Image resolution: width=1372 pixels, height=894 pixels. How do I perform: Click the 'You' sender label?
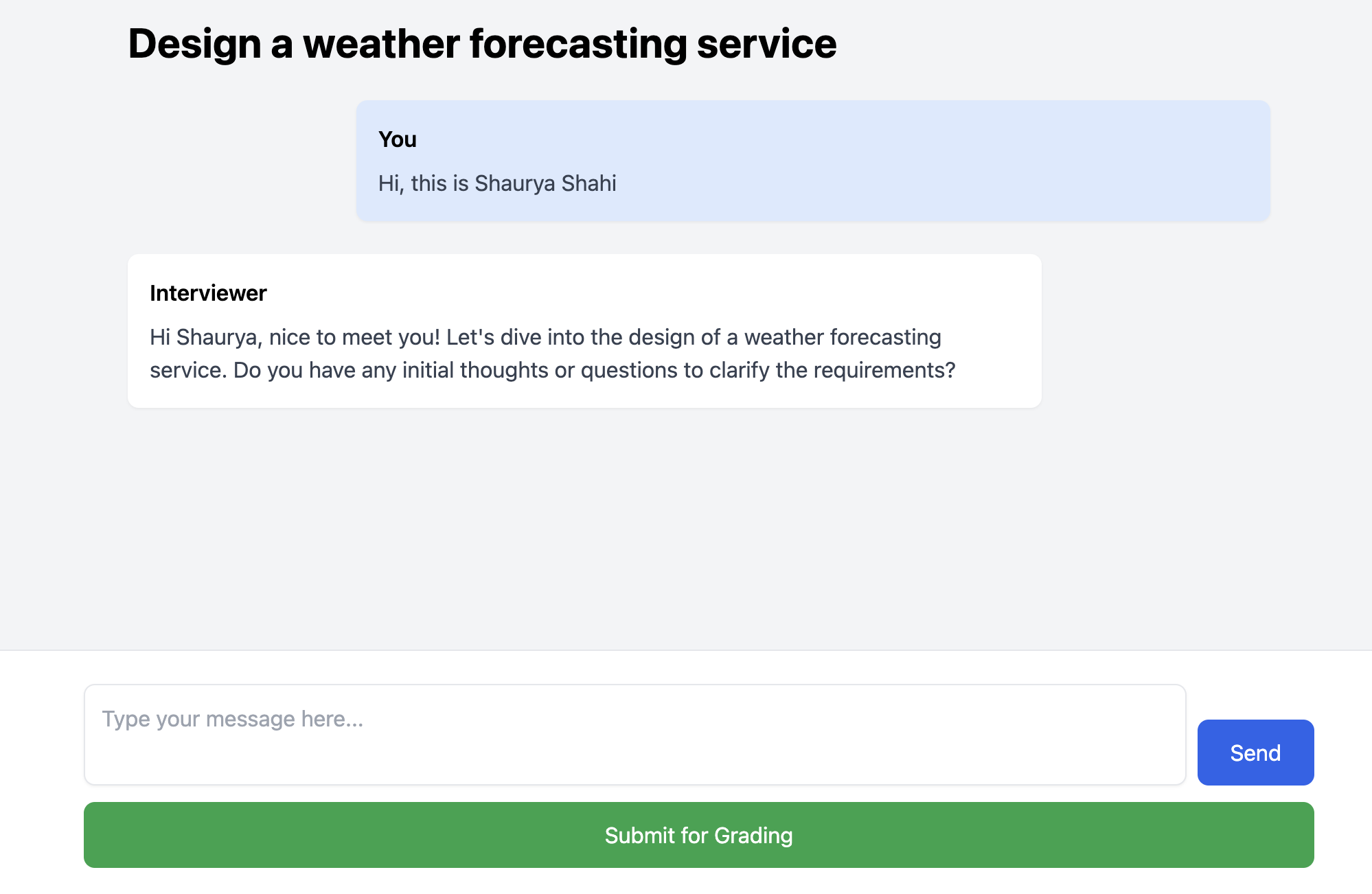coord(398,139)
